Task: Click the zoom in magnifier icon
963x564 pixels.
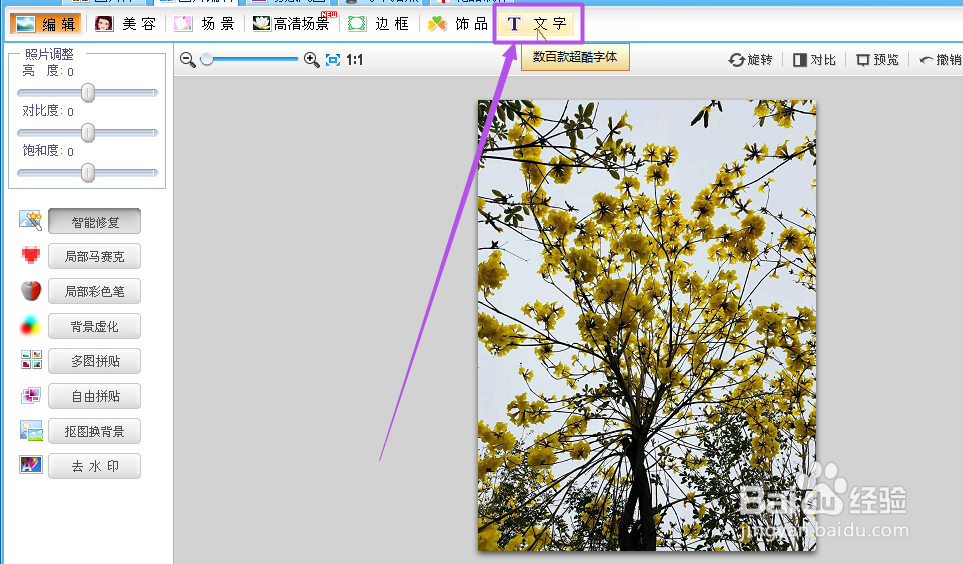Action: pos(311,60)
